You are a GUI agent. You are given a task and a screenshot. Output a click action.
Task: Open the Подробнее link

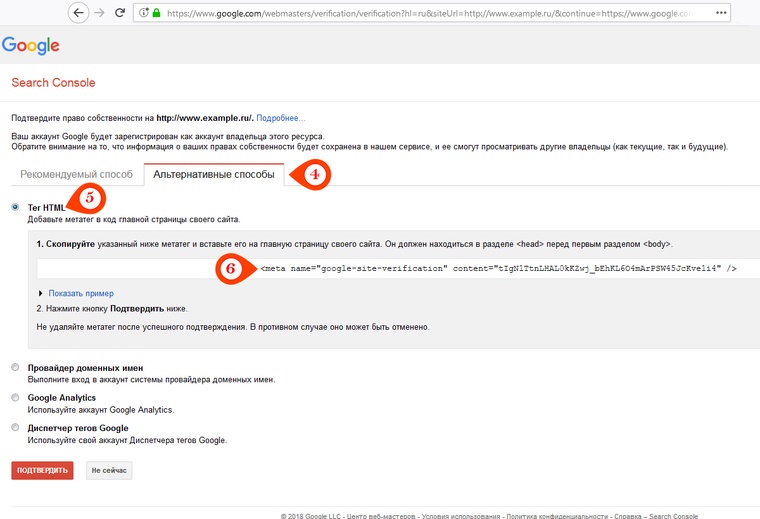click(x=280, y=118)
